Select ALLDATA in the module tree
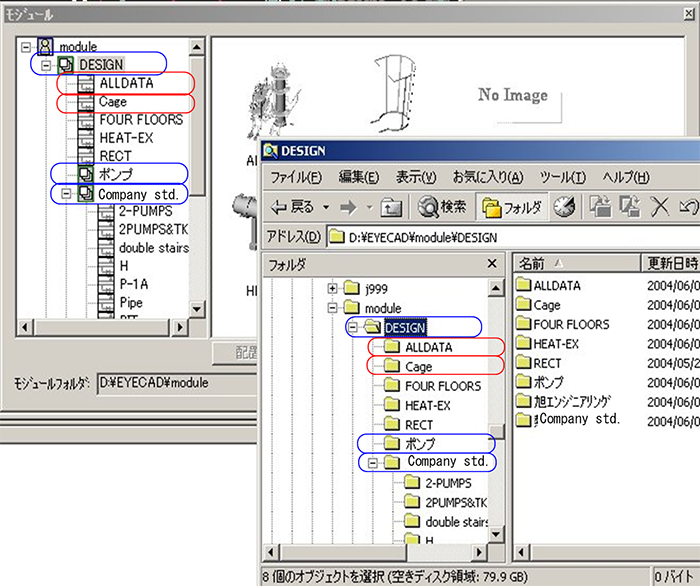This screenshot has height=586, width=700. (123, 83)
